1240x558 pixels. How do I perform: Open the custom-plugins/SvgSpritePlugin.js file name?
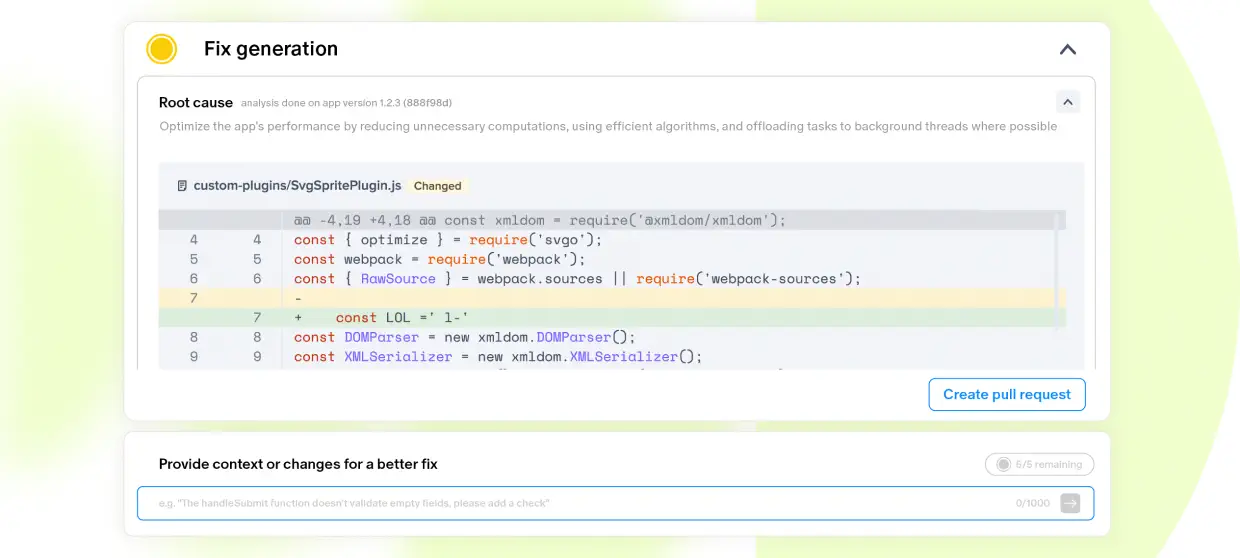pyautogui.click(x=297, y=186)
